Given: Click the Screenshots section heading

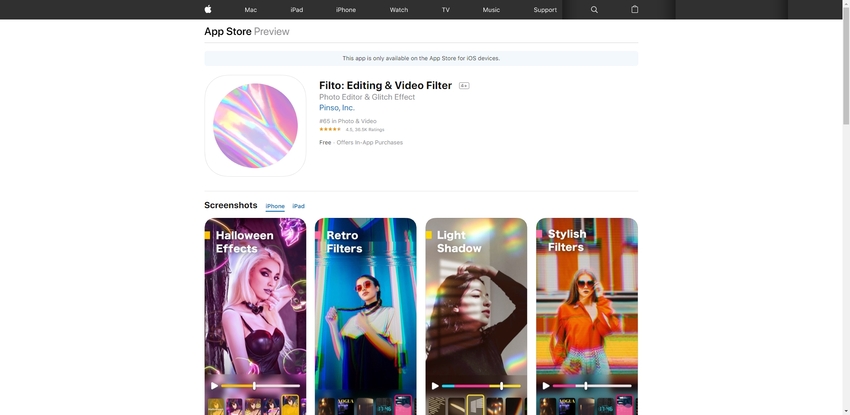Looking at the screenshot, I should pyautogui.click(x=230, y=205).
